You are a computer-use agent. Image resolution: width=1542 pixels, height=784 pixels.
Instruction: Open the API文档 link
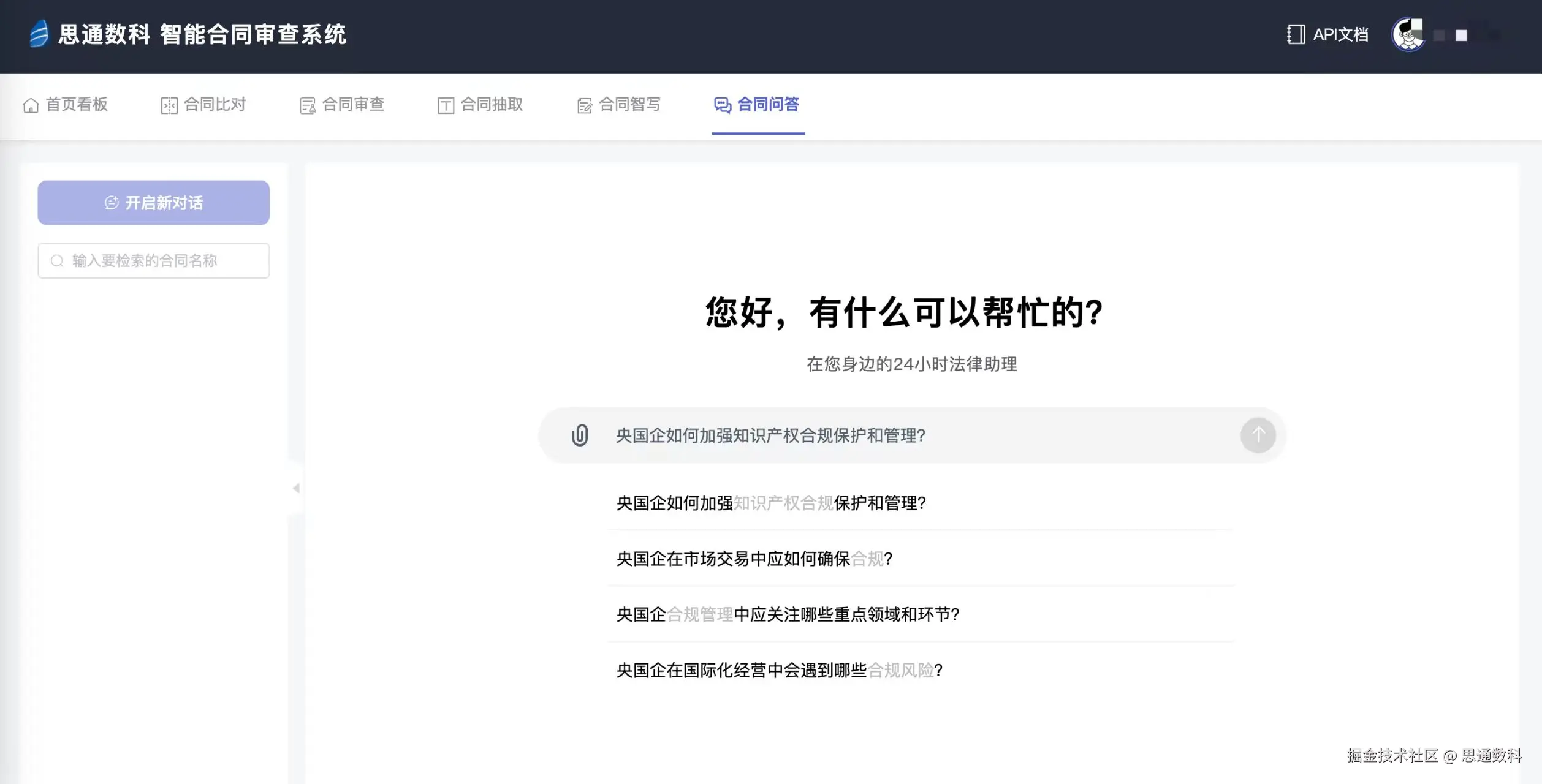coord(1340,34)
